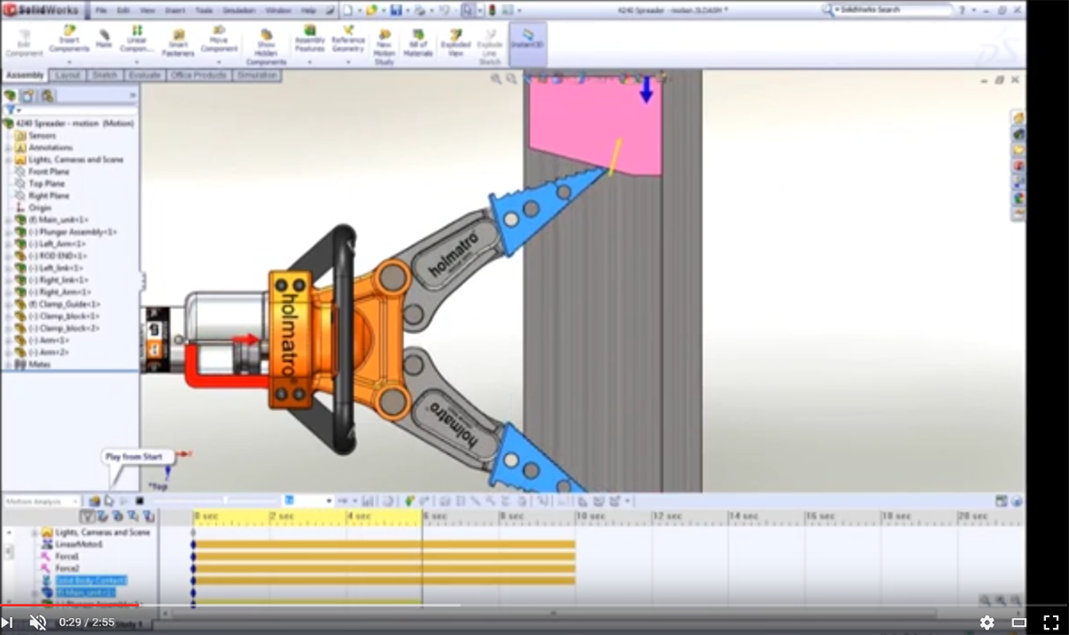1069x635 pixels.
Task: Click the motion playback position slider
Action: [225, 501]
